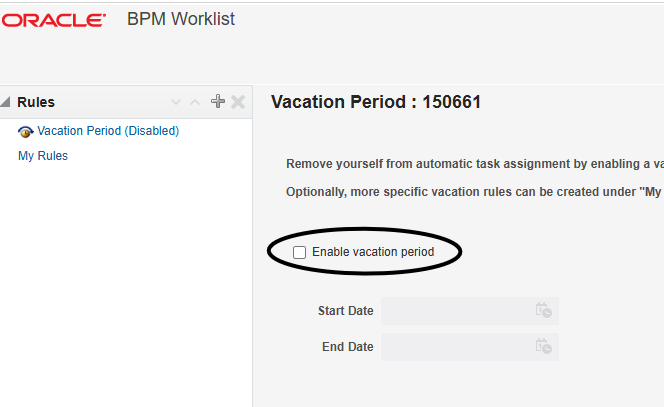This screenshot has width=664, height=407.
Task: Click the Vacation Period eye-clock icon
Action: pyautogui.click(x=25, y=132)
